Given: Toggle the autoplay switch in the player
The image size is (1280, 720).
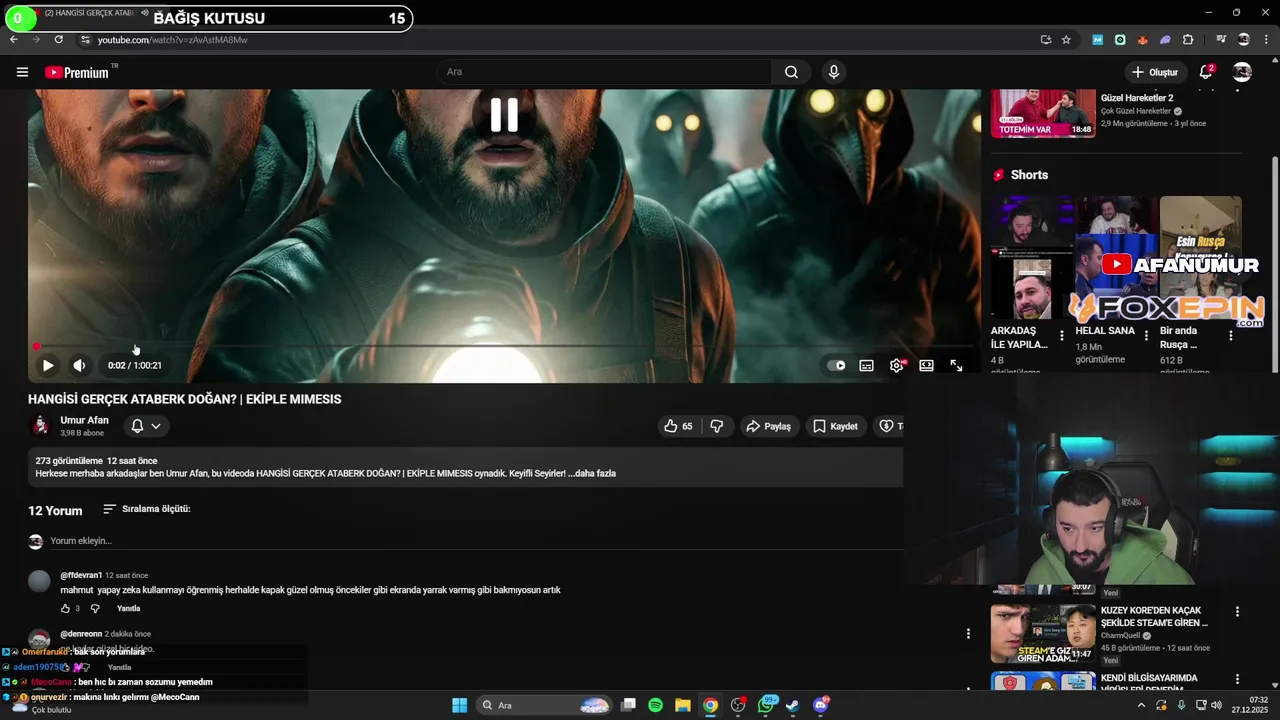Looking at the screenshot, I should coord(836,366).
